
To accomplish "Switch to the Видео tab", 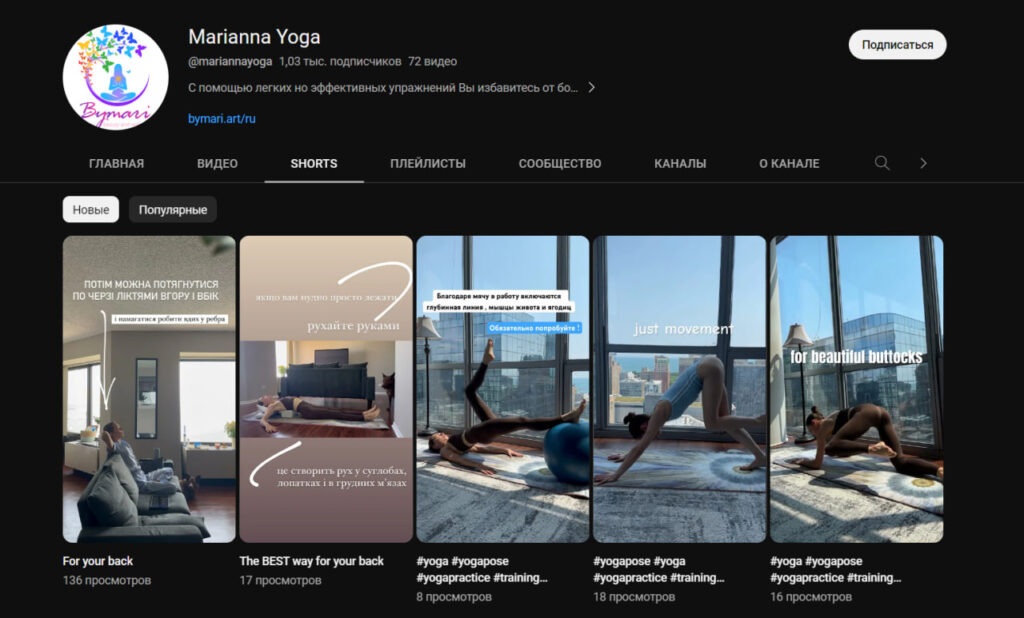I will 217,164.
